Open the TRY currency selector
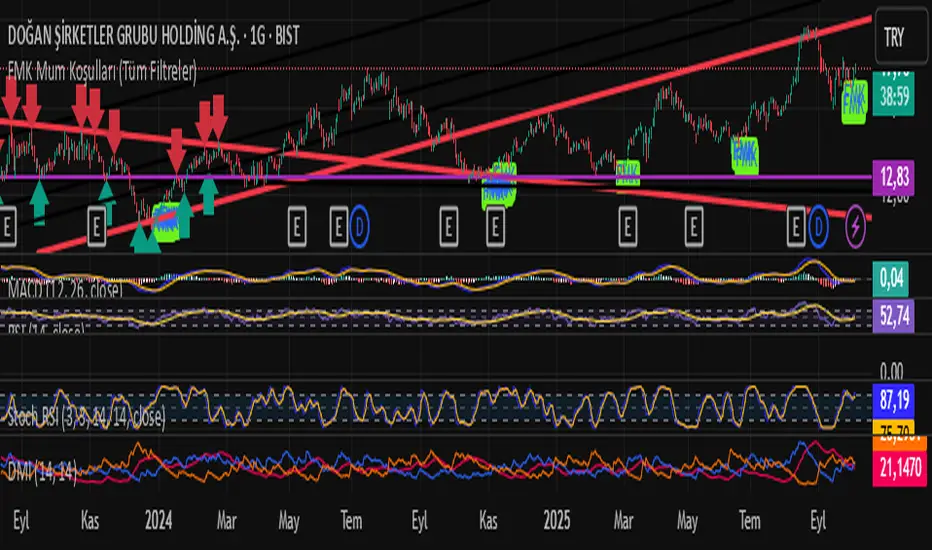The image size is (932, 550). (902, 37)
